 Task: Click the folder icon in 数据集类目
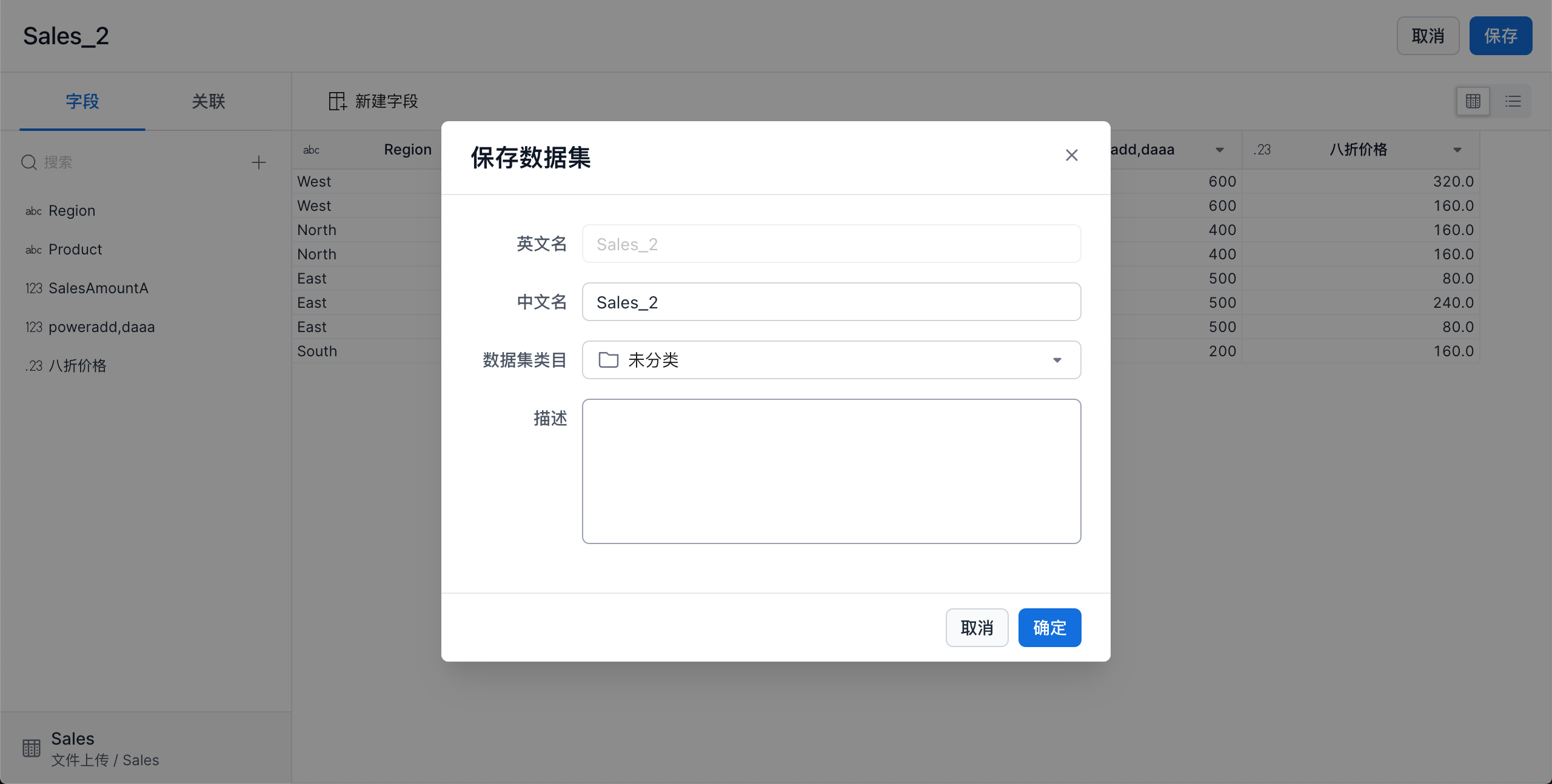click(608, 360)
